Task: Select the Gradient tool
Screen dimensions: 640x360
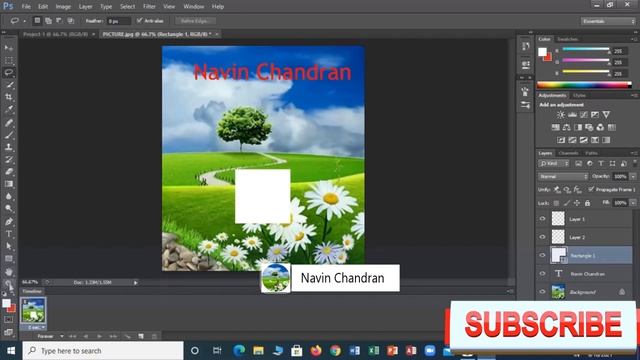Action: click(9, 184)
